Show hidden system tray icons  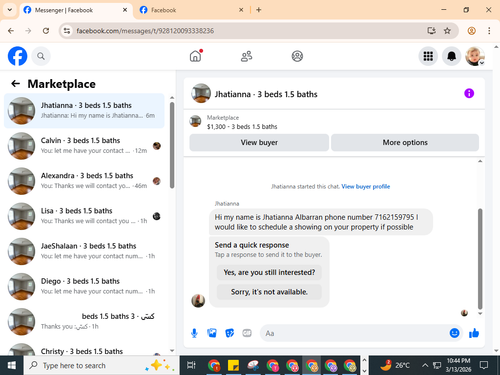tap(425, 366)
